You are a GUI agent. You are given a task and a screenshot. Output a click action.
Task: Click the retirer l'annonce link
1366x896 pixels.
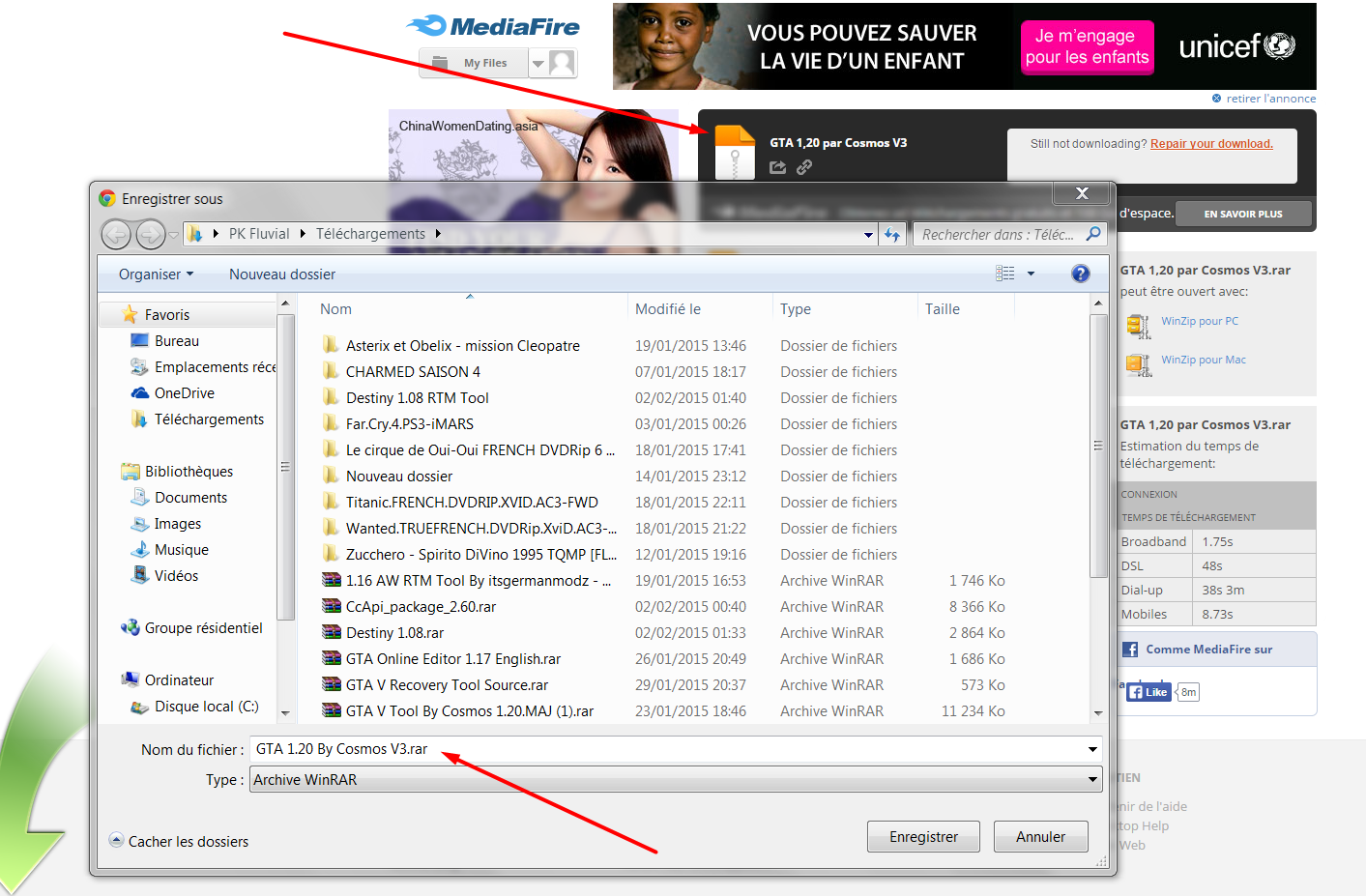pos(1270,99)
